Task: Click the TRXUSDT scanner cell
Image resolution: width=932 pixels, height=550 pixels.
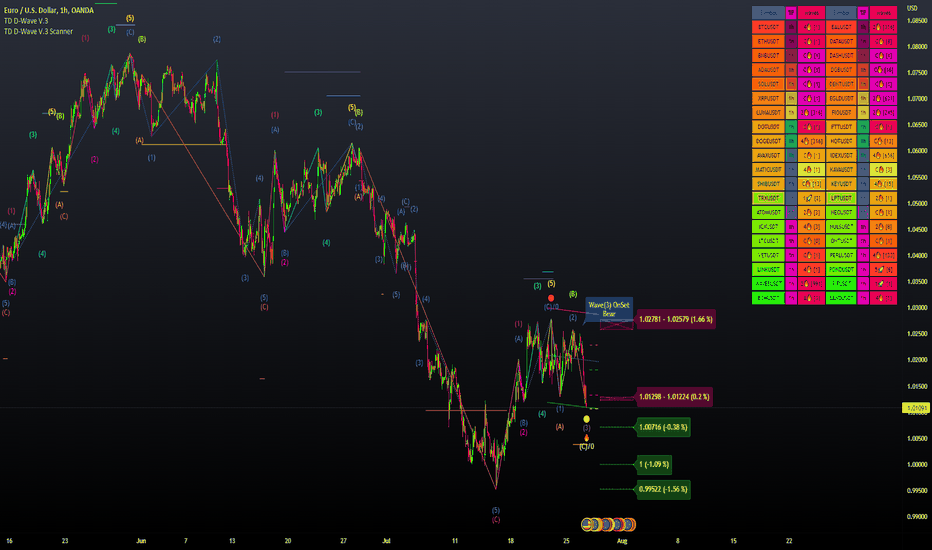Action: [768, 198]
